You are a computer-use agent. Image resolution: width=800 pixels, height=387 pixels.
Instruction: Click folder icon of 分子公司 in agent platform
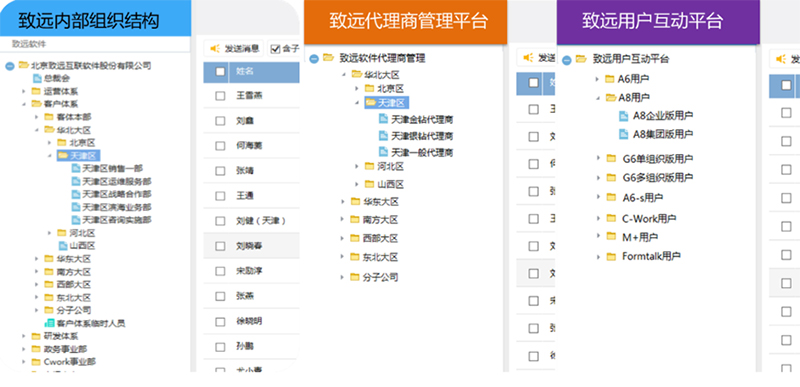(355, 277)
